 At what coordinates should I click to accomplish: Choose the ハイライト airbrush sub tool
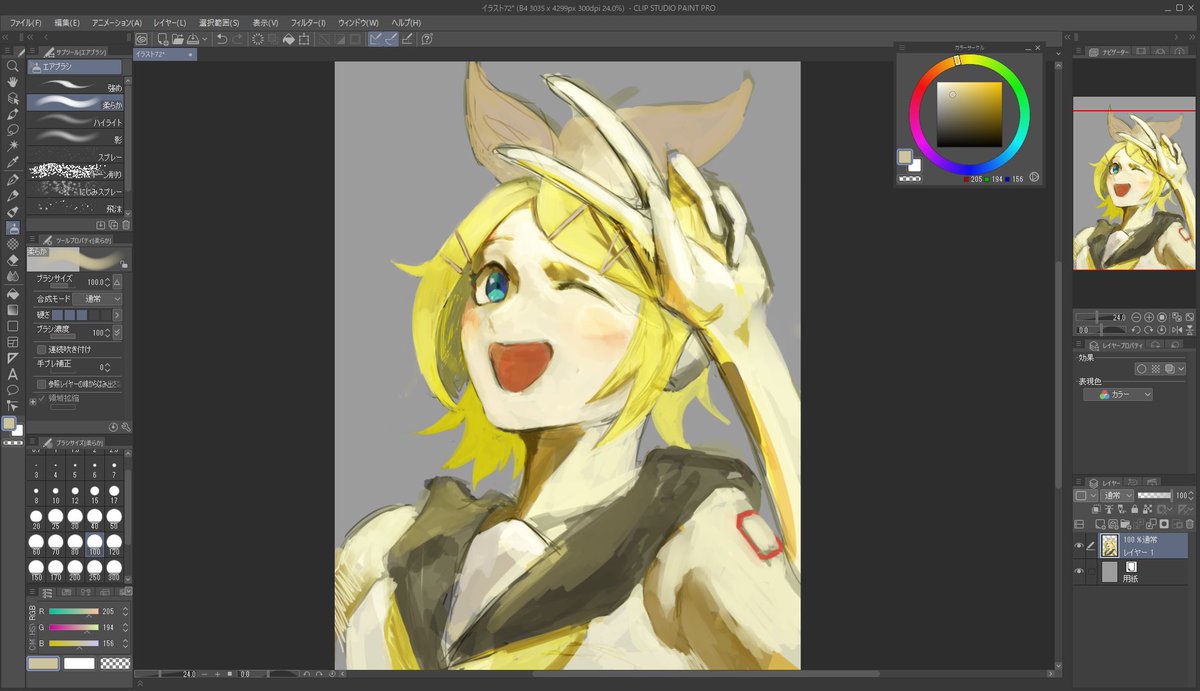(x=75, y=122)
